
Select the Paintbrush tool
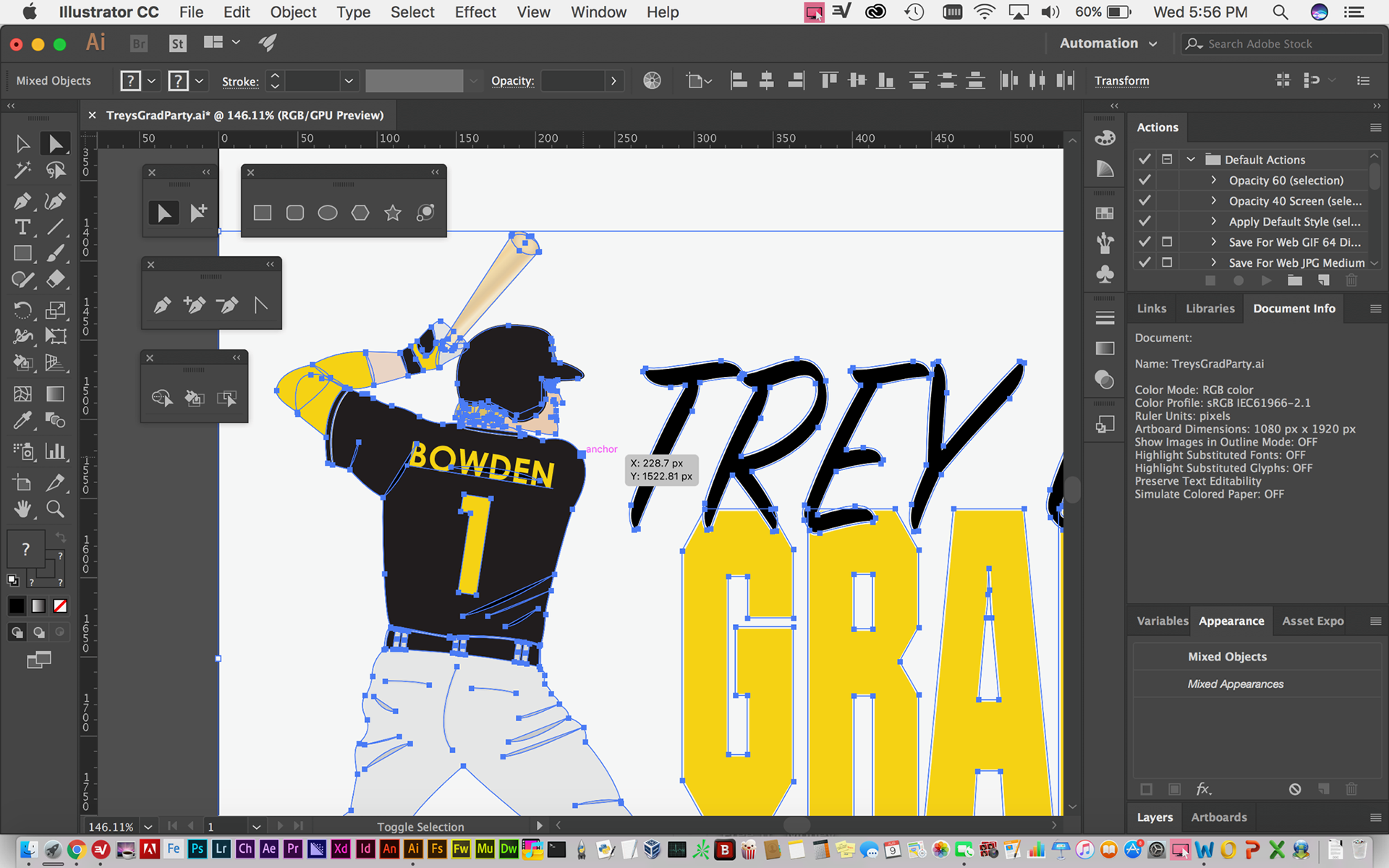pos(55,254)
